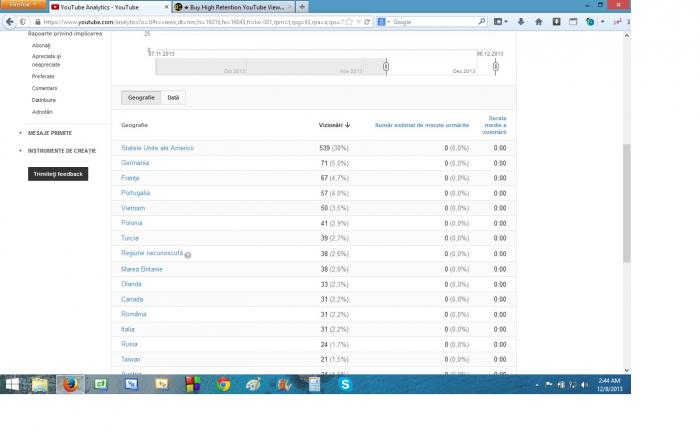Select the Dată tab
Image resolution: width=700 pixels, height=436 pixels.
tap(173, 98)
